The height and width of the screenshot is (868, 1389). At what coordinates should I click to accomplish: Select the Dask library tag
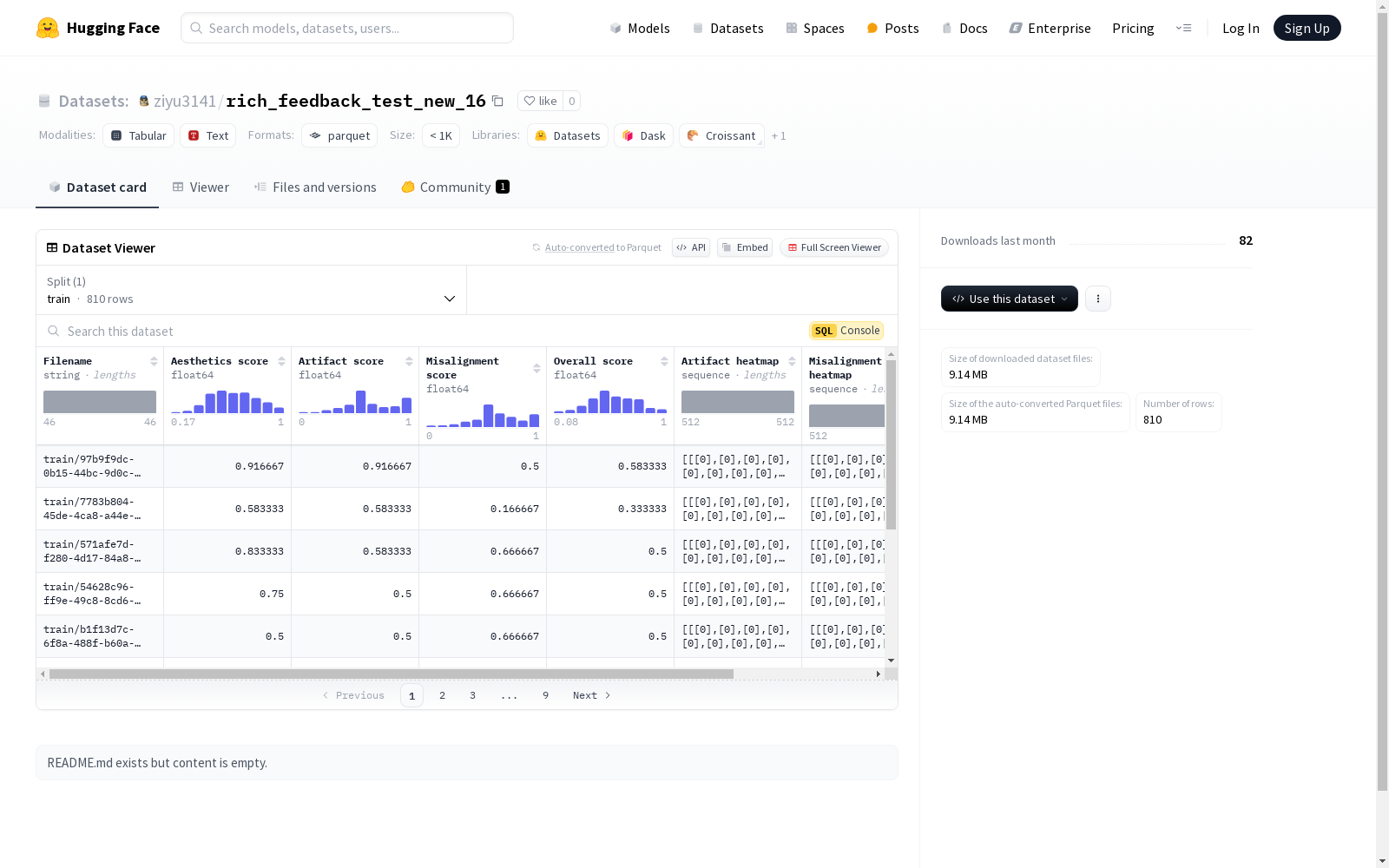pos(644,135)
